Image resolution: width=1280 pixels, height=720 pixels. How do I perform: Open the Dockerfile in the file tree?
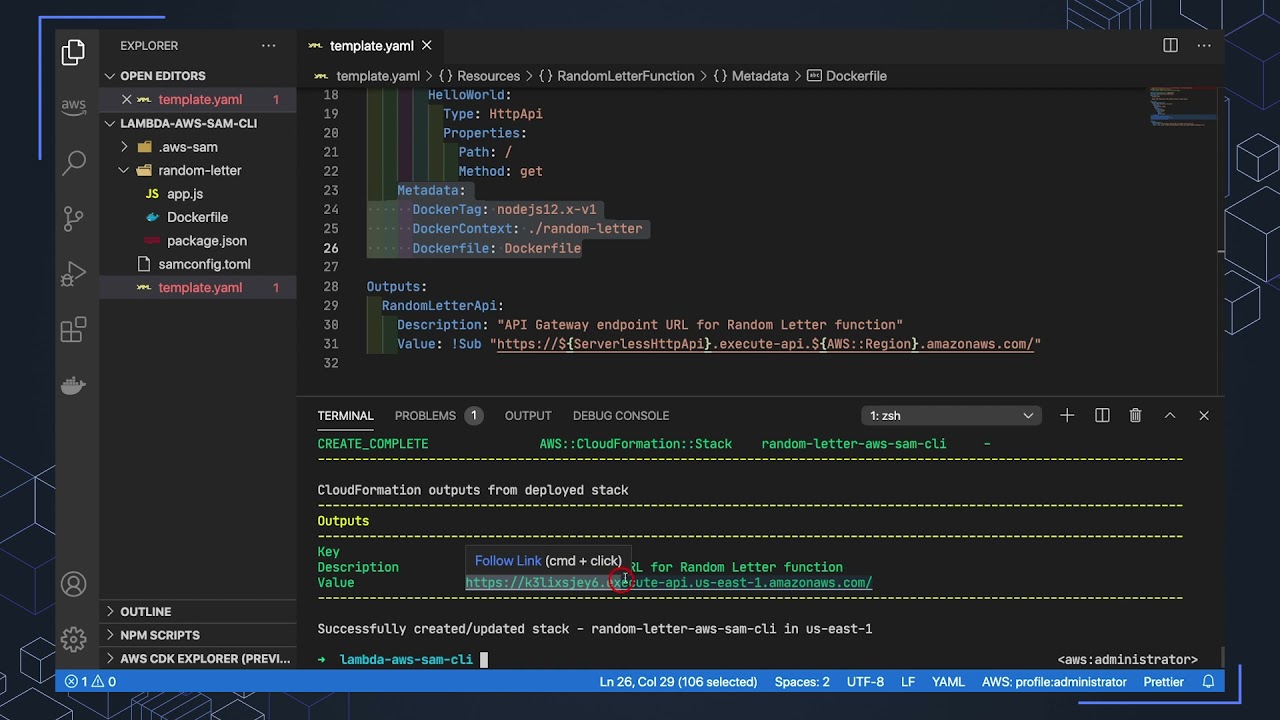coord(198,217)
